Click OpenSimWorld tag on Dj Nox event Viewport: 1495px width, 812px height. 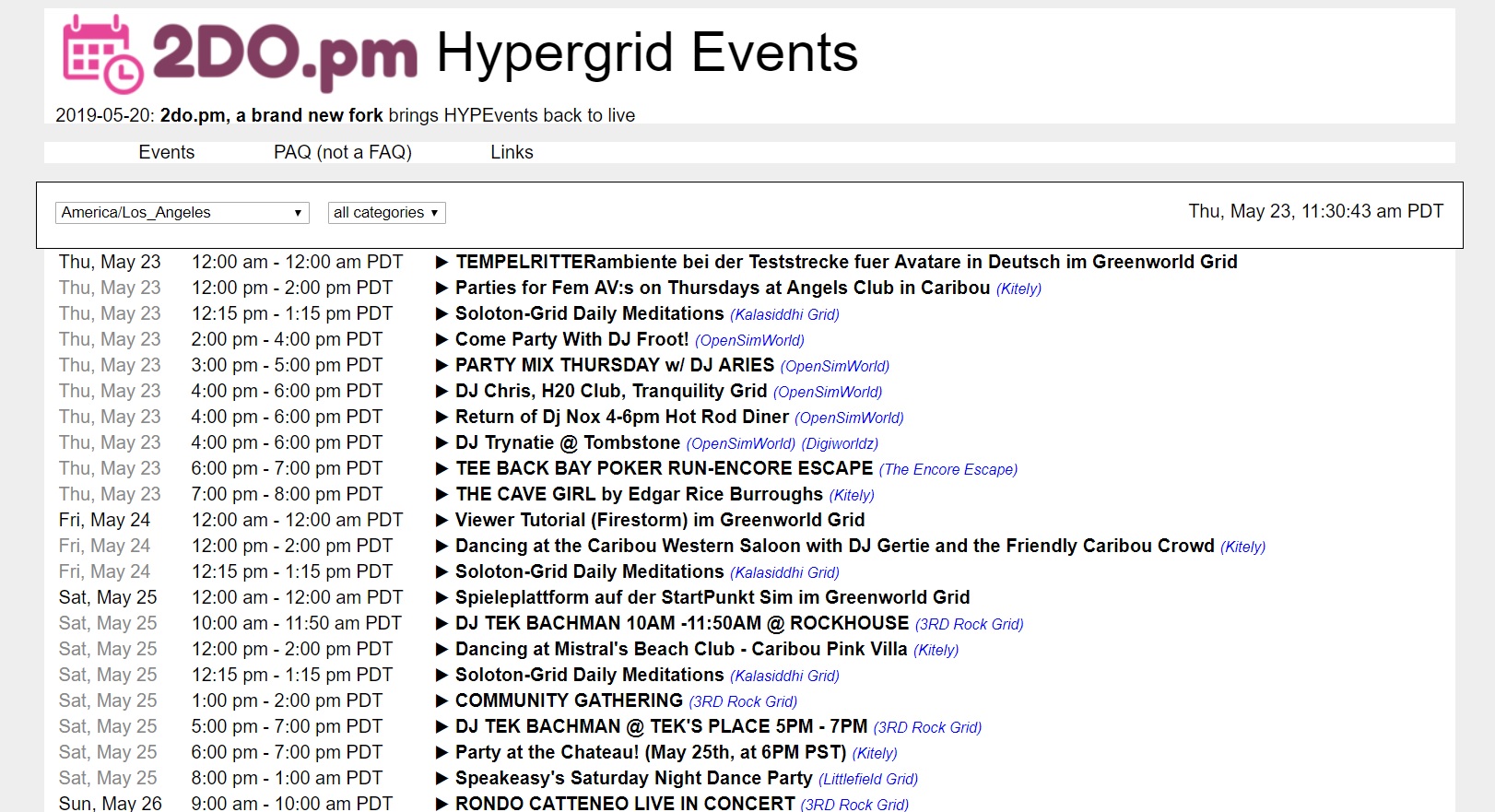coord(849,418)
